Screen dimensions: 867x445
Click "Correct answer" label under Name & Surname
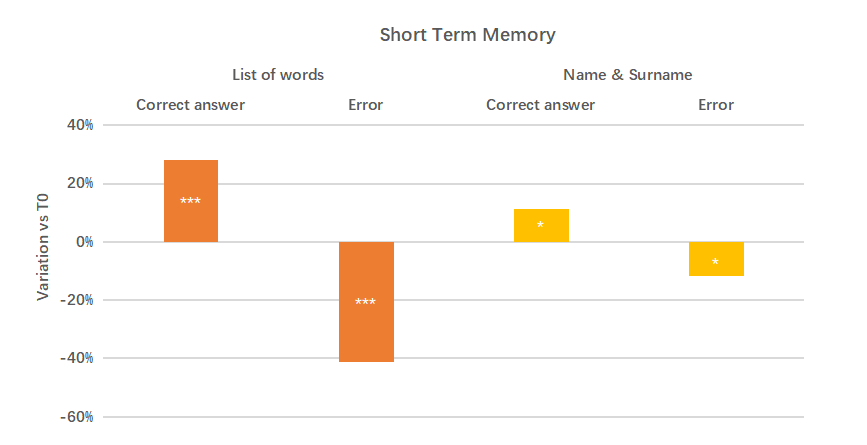tap(540, 105)
